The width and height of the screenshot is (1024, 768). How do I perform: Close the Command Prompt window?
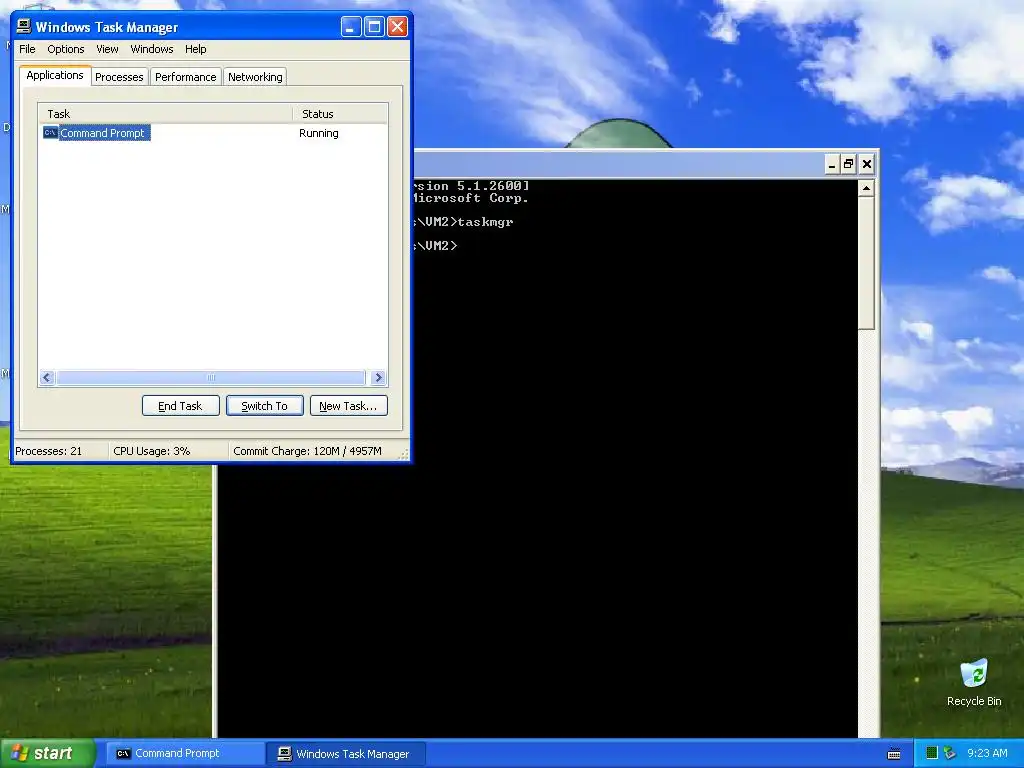tap(867, 165)
